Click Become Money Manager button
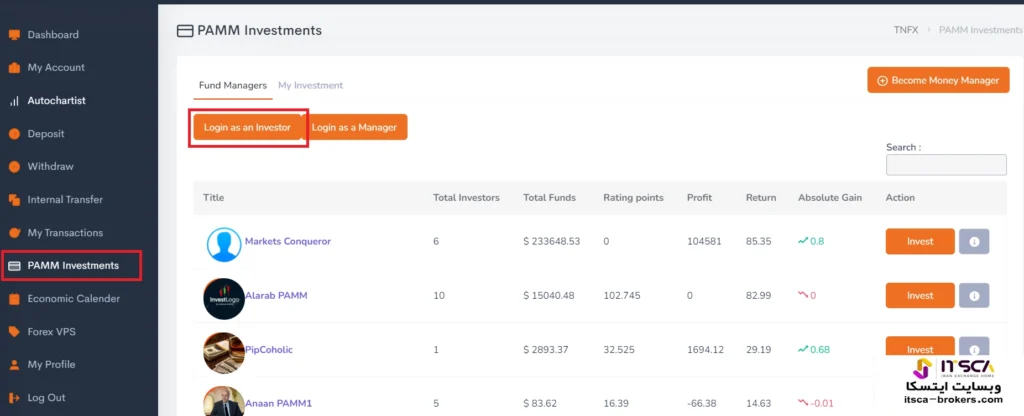1024x416 pixels. (938, 80)
